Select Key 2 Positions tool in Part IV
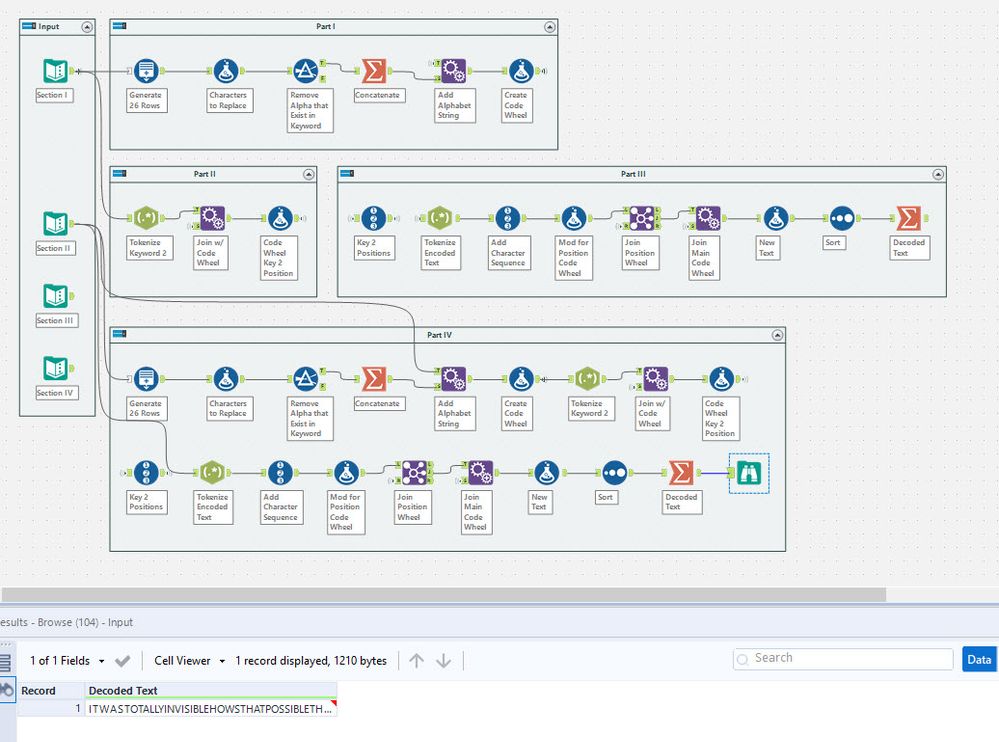This screenshot has height=742, width=999. tap(146, 473)
